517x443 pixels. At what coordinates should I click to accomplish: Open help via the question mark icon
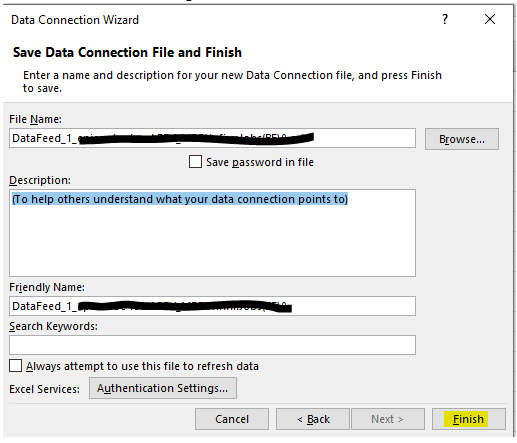tap(445, 19)
